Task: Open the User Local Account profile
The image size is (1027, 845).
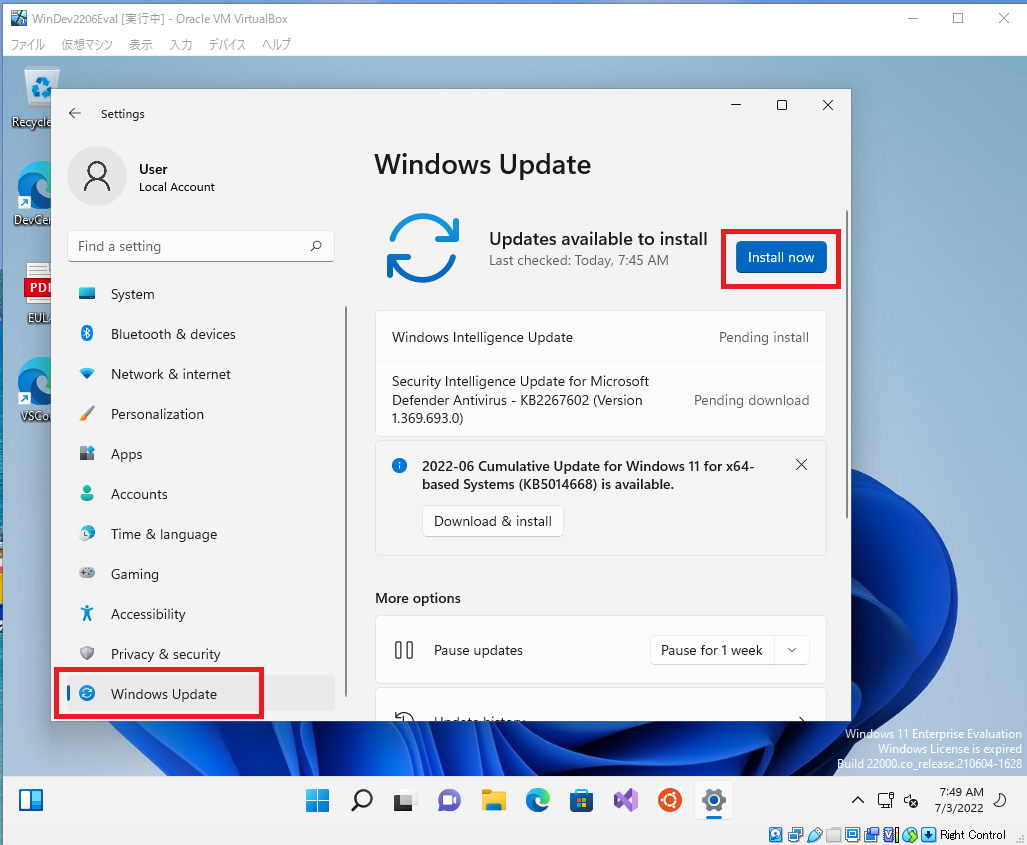Action: [x=141, y=176]
